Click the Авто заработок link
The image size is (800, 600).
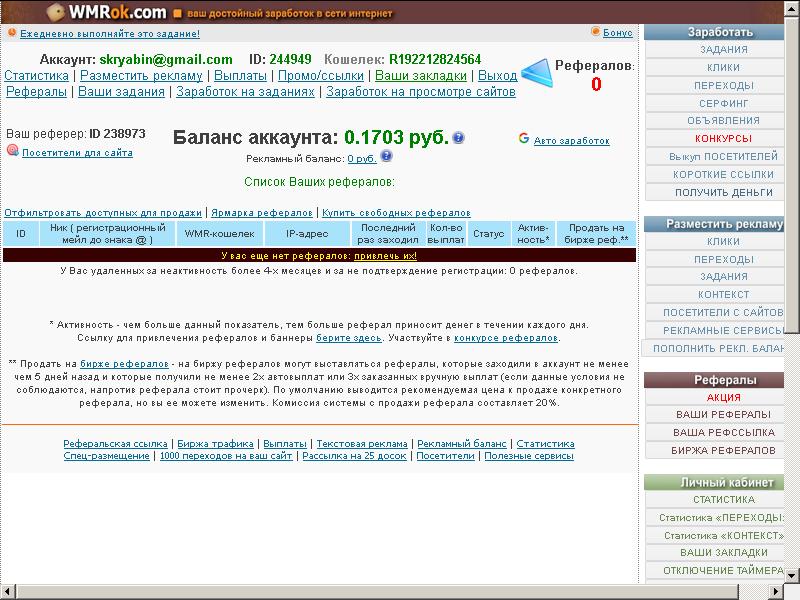pos(571,141)
